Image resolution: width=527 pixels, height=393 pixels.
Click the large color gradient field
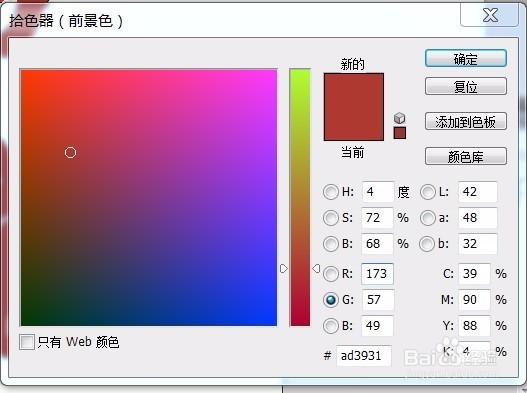(x=149, y=197)
